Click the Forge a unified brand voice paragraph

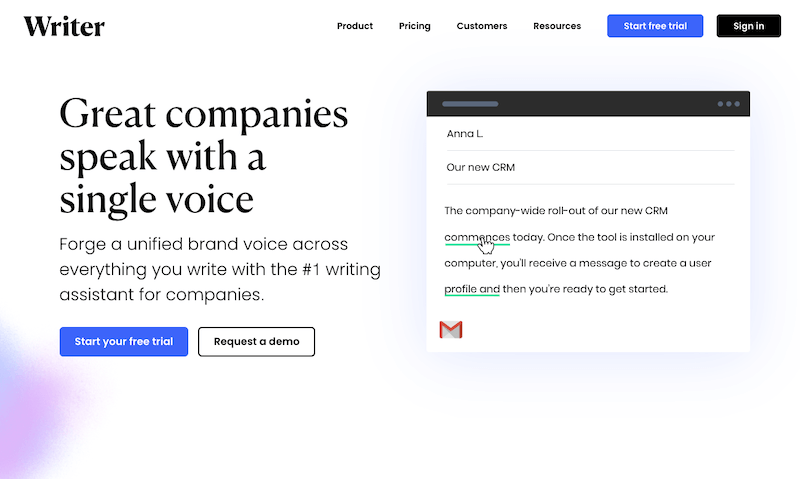click(220, 269)
